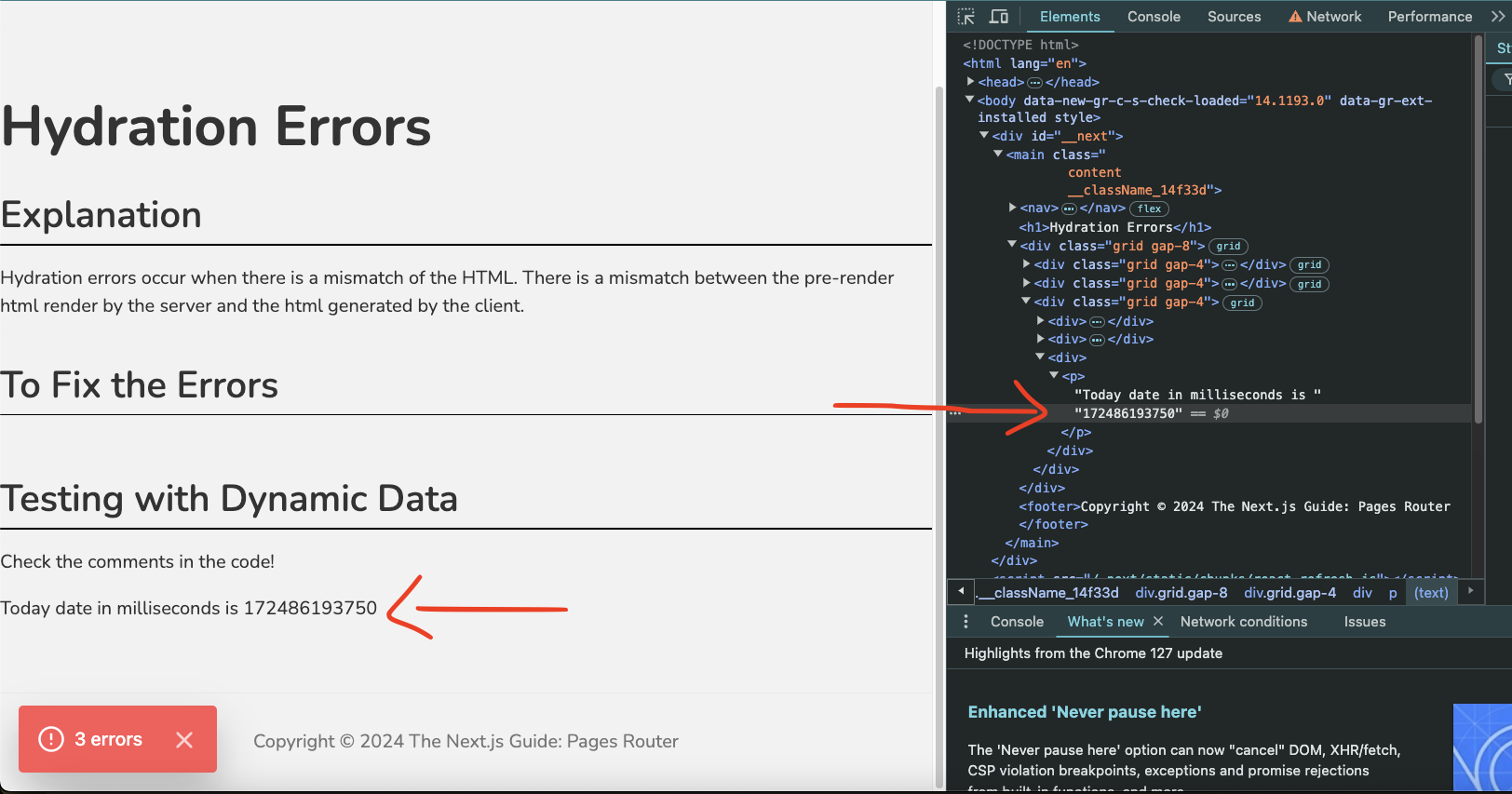
Task: Open the Network conditions drawer tab
Action: (x=1243, y=622)
